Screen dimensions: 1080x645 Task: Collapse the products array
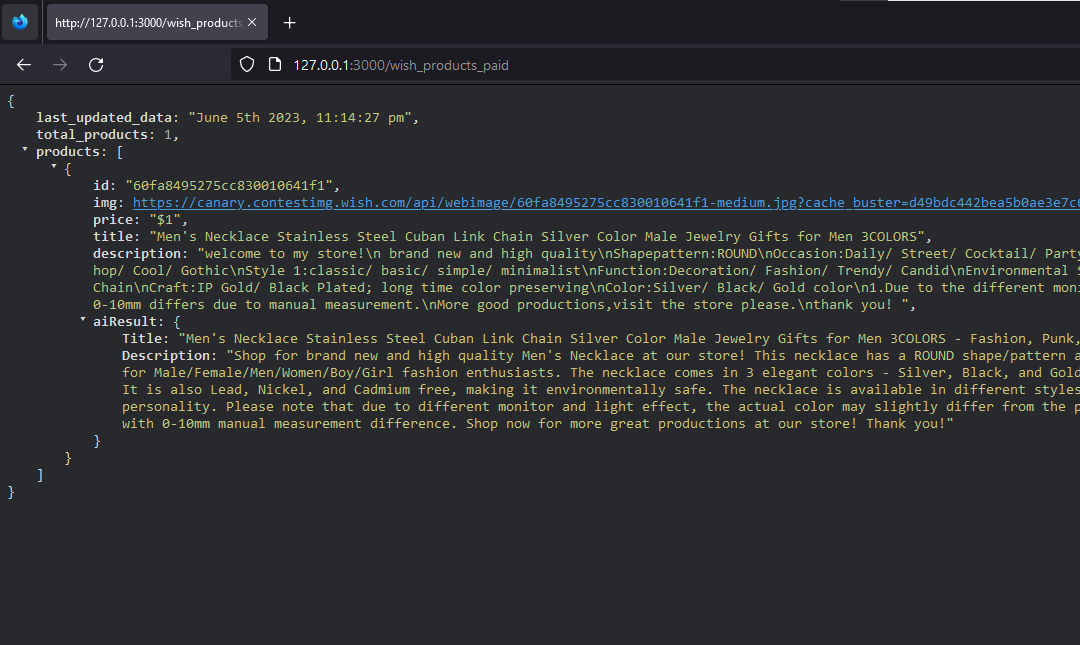coord(24,151)
